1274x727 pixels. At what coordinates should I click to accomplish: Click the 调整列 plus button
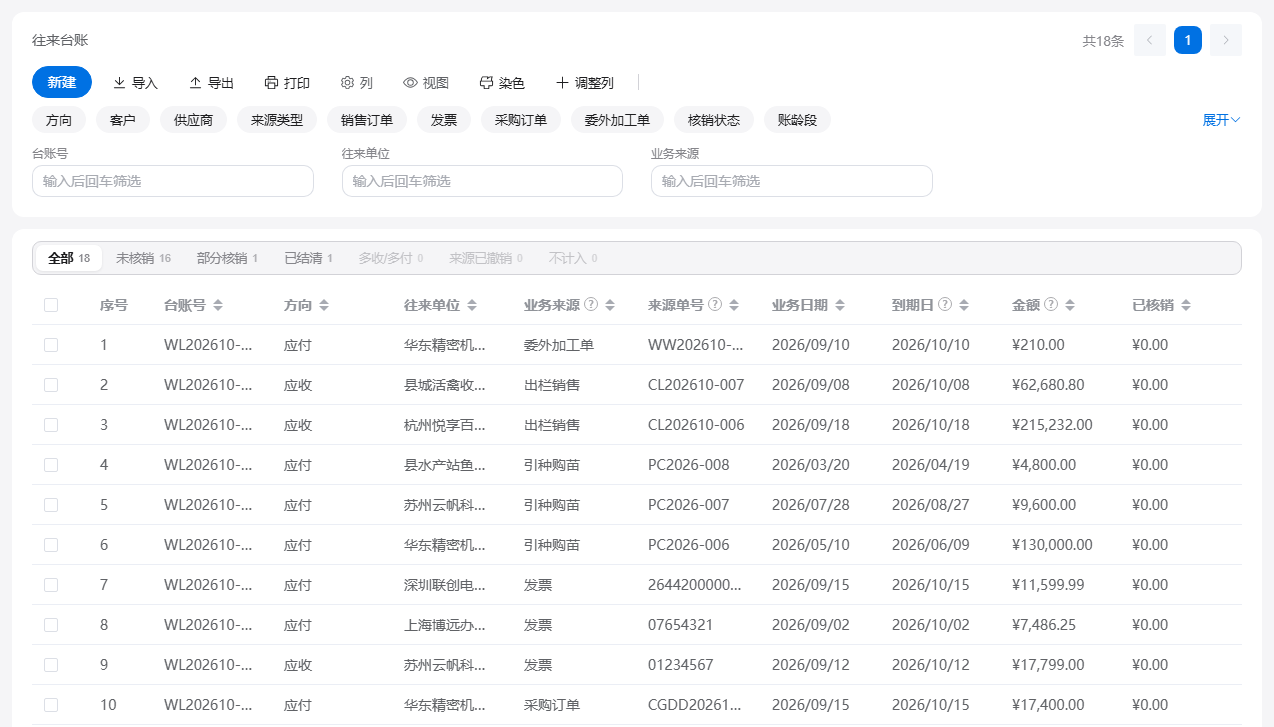click(x=585, y=83)
